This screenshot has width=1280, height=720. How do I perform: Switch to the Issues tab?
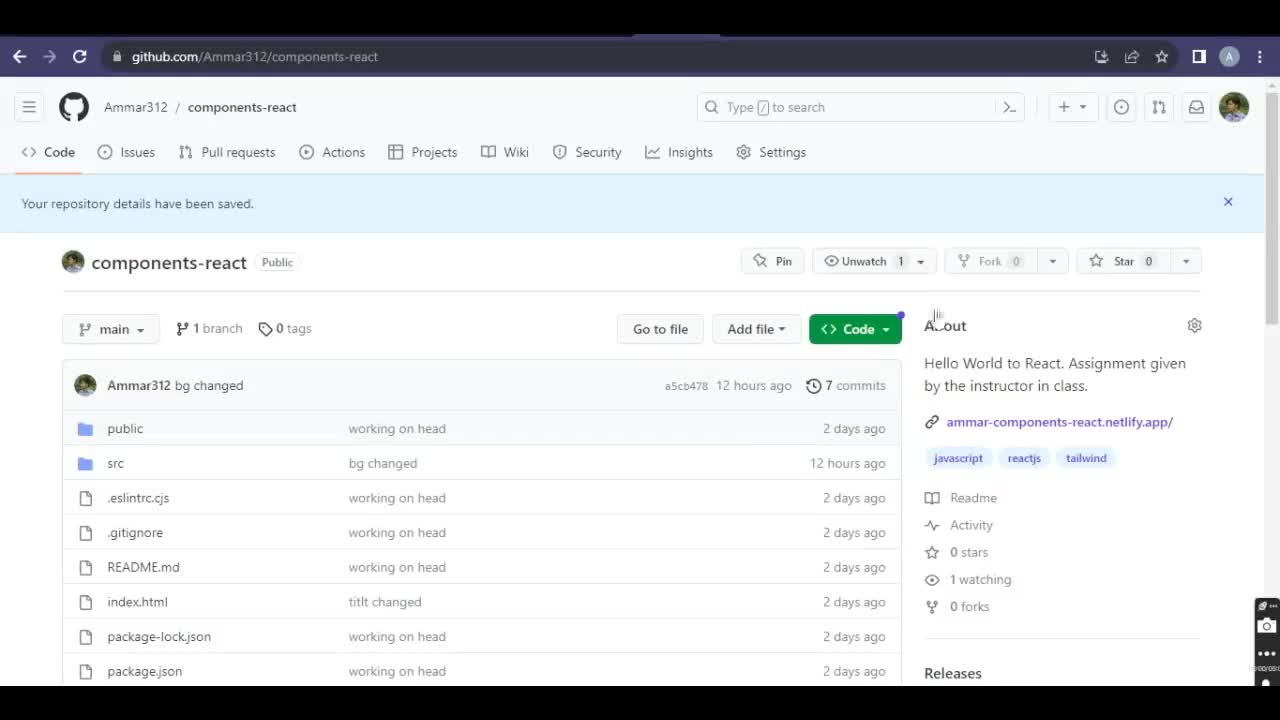click(x=126, y=152)
